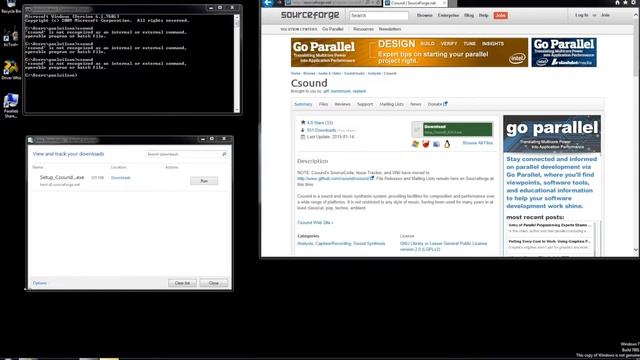Click the SourceForge logo
The width and height of the screenshot is (640, 360).
point(310,15)
